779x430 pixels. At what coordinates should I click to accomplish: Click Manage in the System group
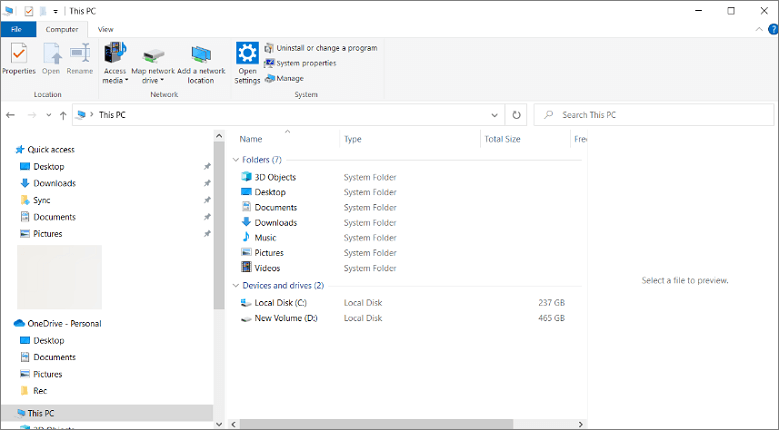[x=284, y=78]
